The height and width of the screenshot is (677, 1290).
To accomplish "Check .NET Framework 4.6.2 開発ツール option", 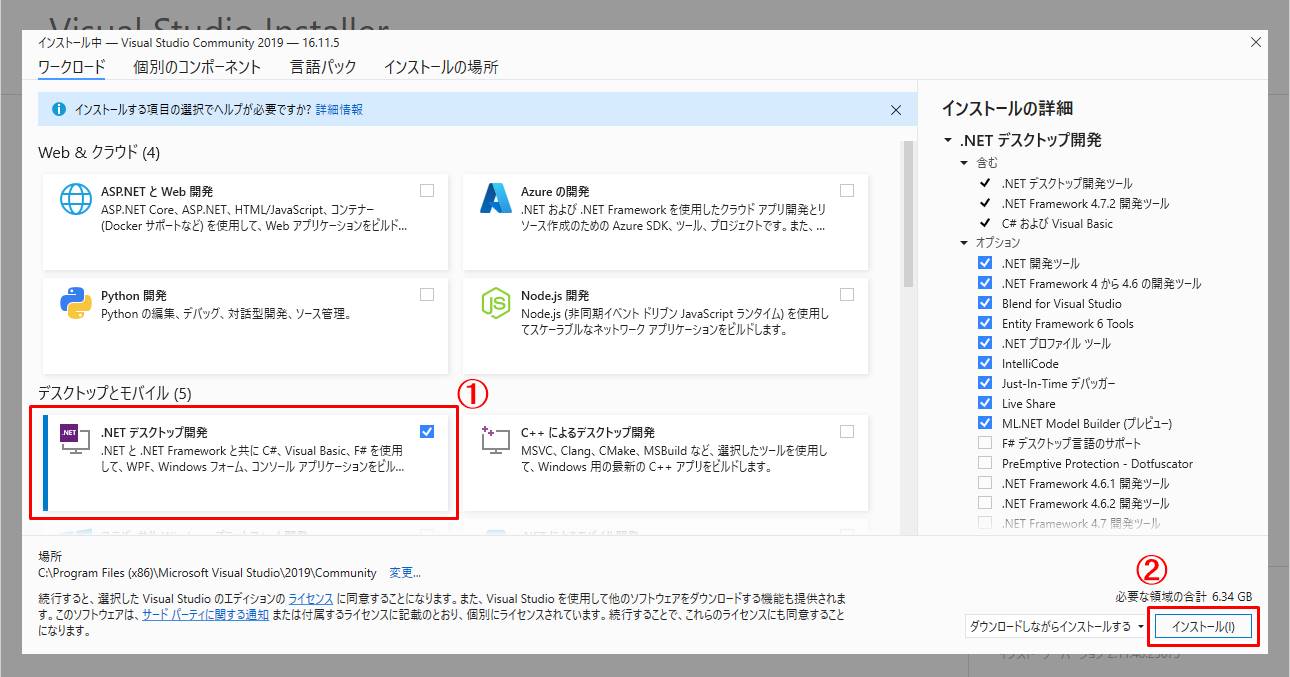I will tap(985, 503).
